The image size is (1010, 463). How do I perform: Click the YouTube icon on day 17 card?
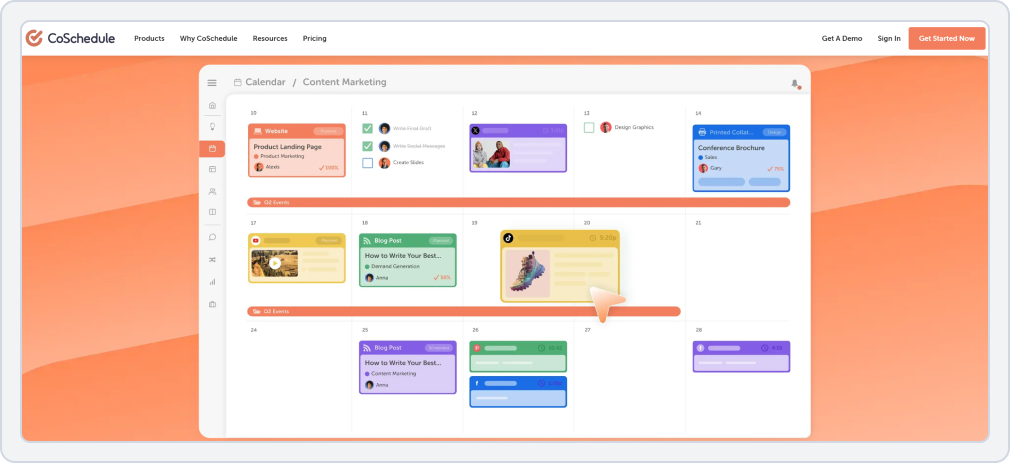(256, 241)
